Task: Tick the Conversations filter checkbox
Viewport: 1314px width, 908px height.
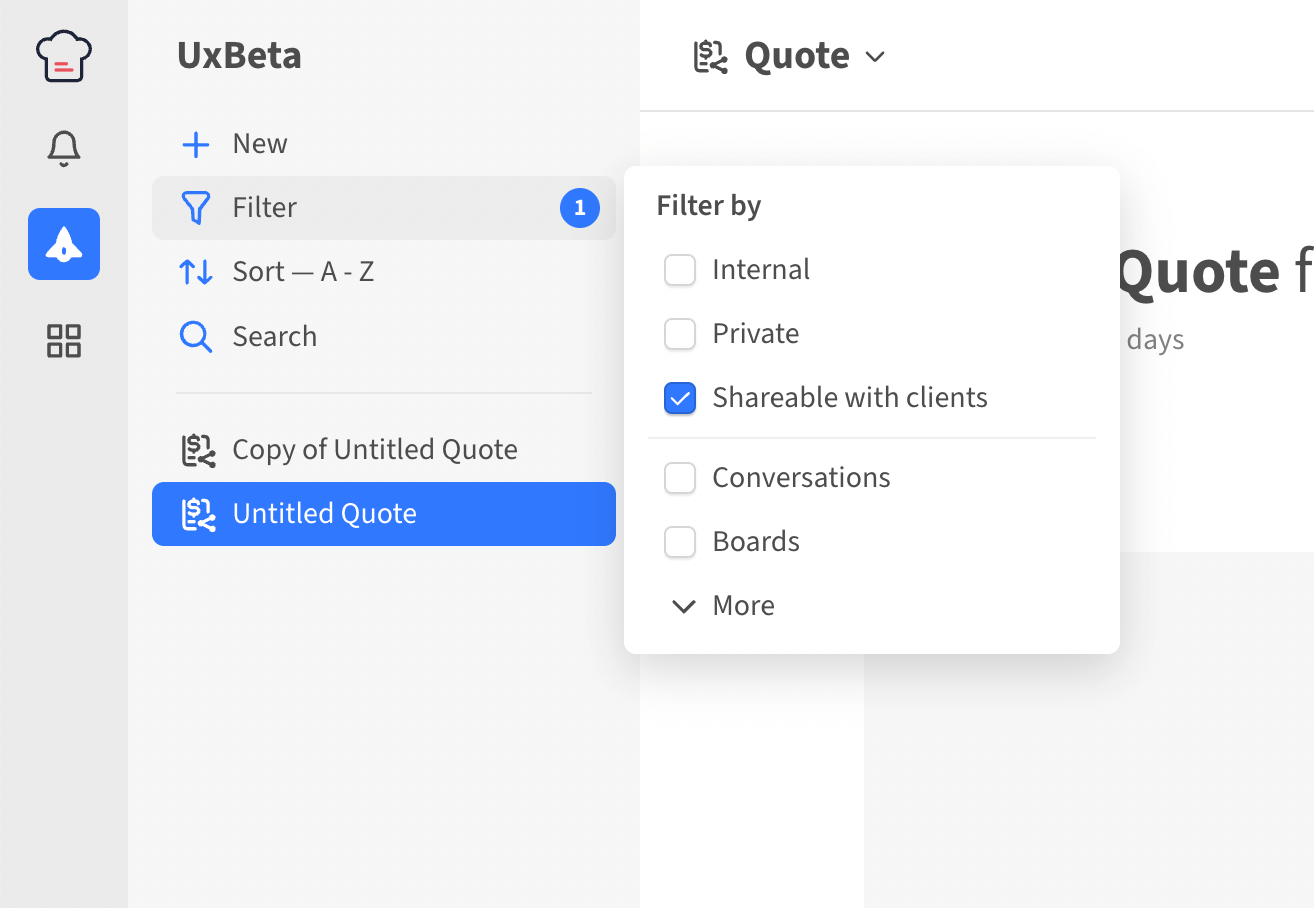Action: pos(680,478)
